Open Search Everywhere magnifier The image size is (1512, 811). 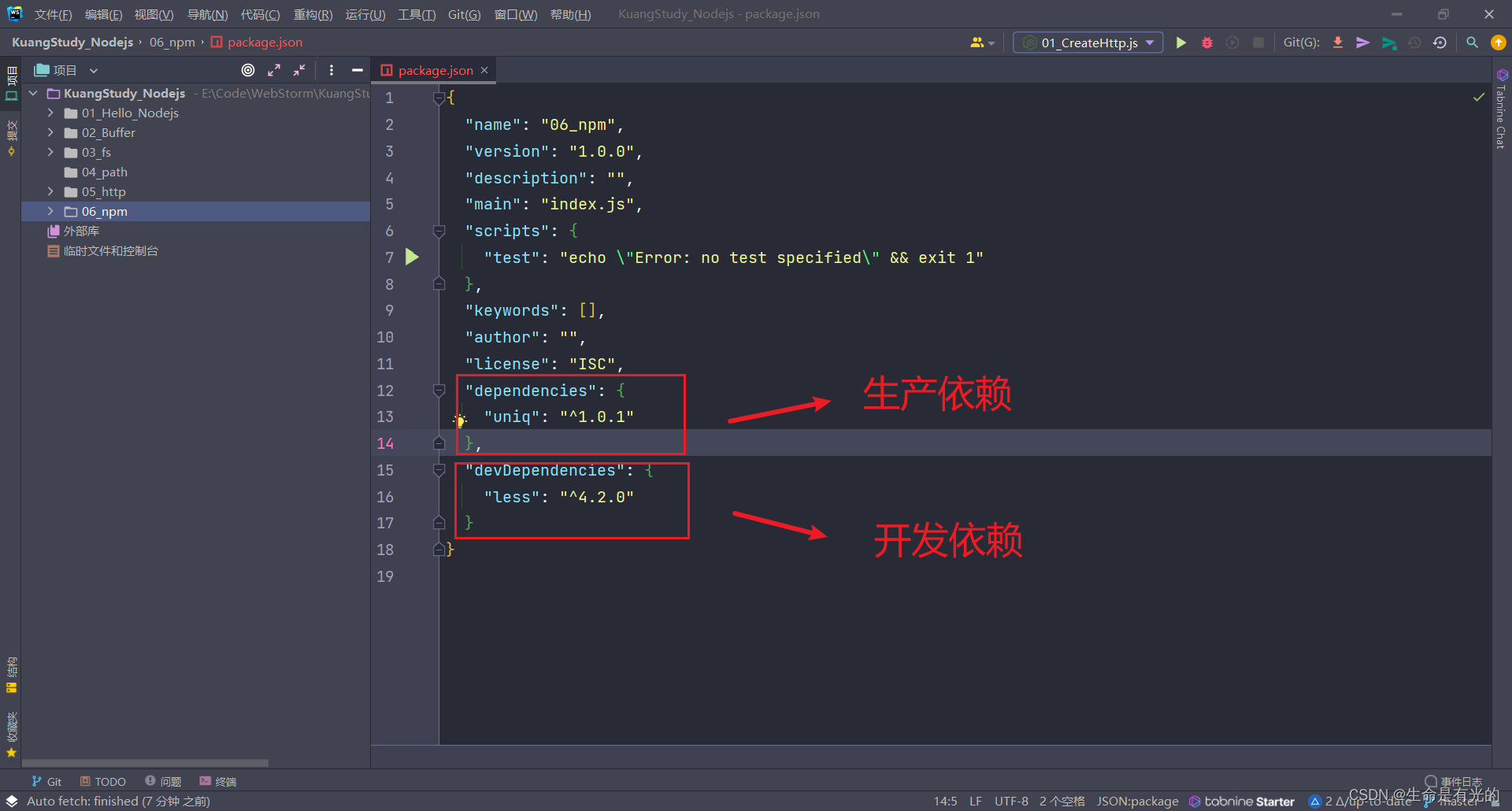coord(1472,43)
